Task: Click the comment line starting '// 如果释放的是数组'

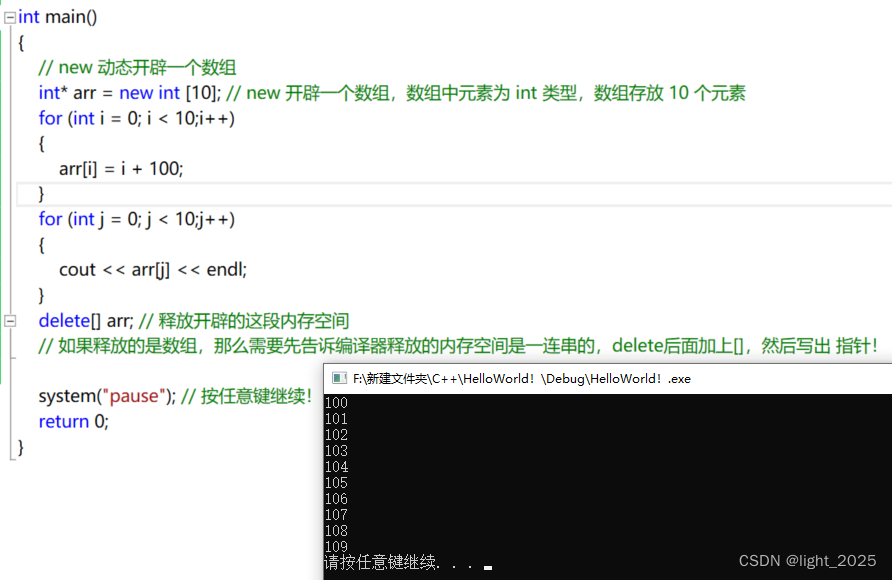Action: pos(458,346)
